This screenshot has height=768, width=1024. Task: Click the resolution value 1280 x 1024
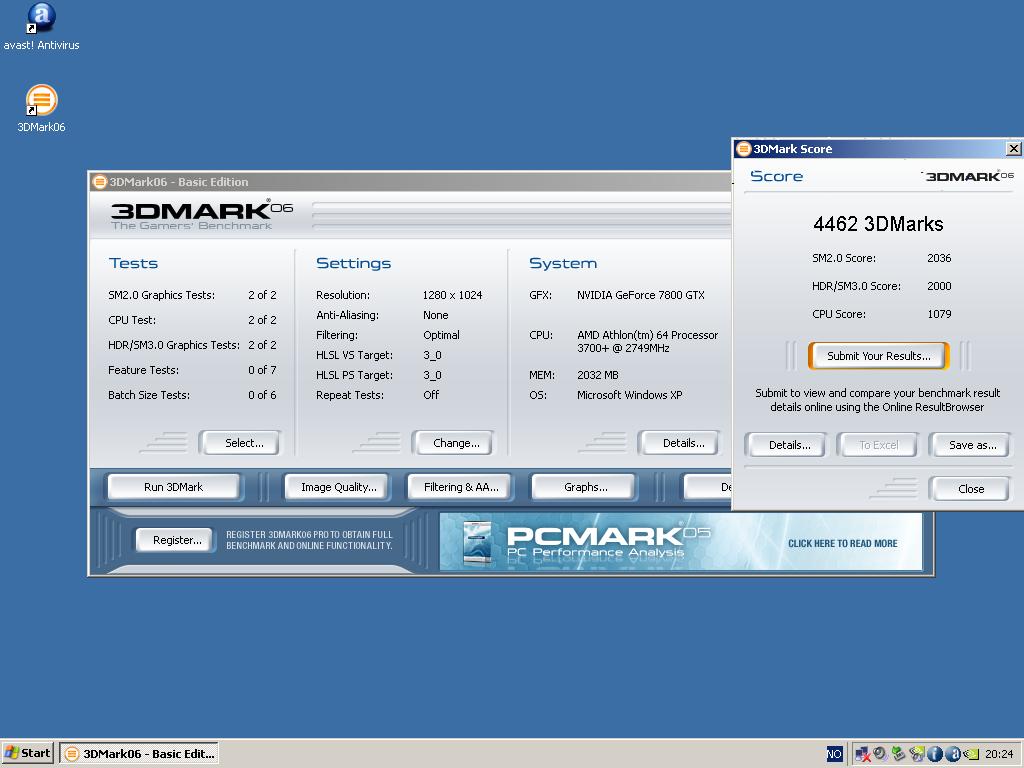(453, 295)
